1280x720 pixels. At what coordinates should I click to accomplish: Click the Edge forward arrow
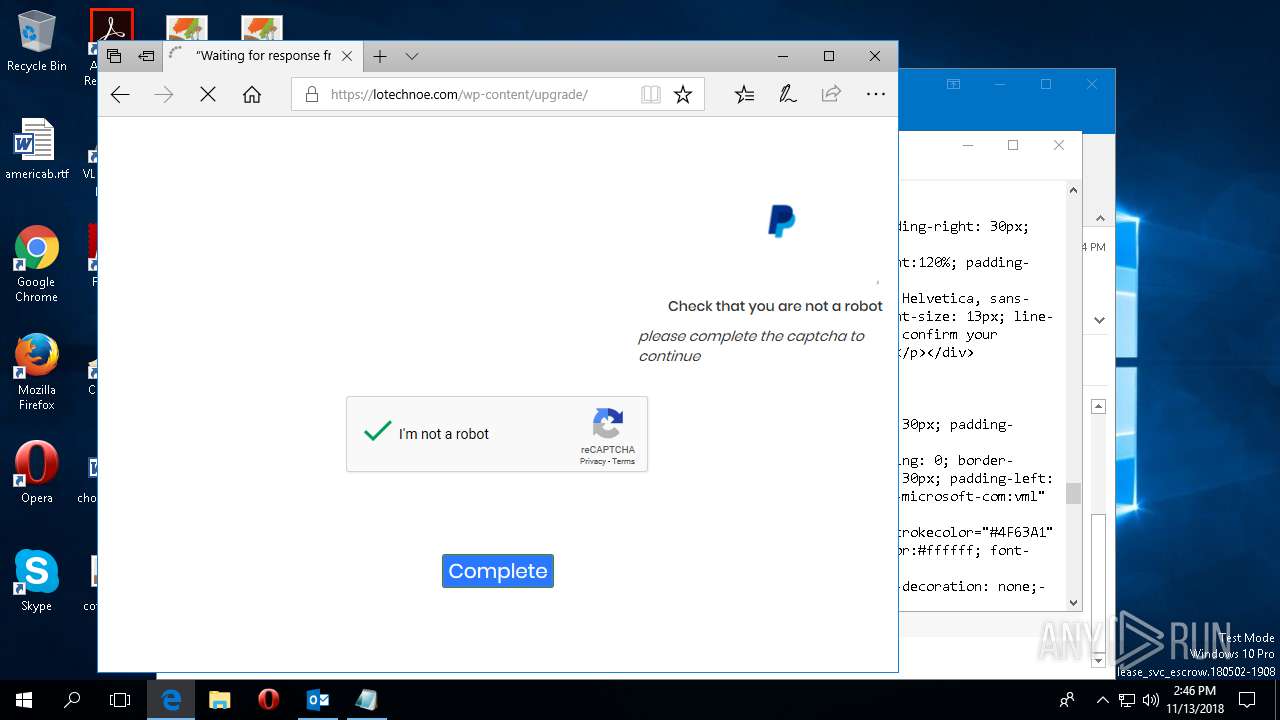pos(164,94)
